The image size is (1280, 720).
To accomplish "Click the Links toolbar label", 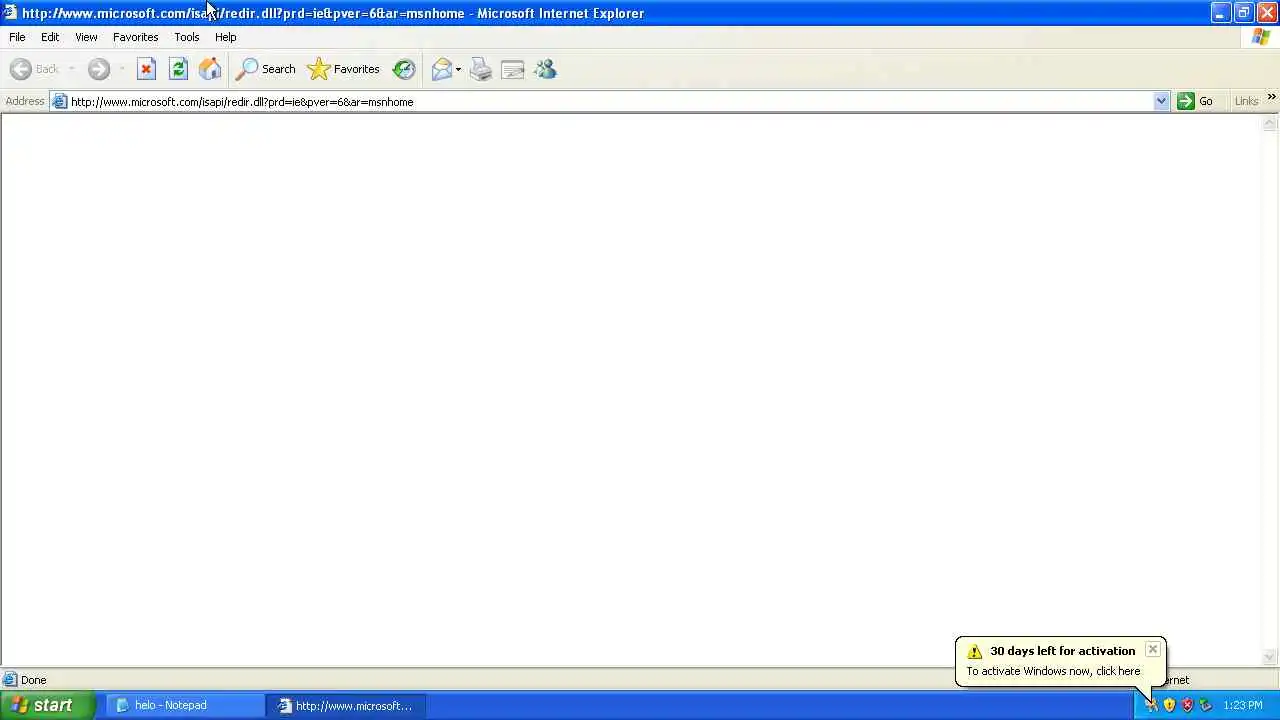I will [x=1246, y=101].
